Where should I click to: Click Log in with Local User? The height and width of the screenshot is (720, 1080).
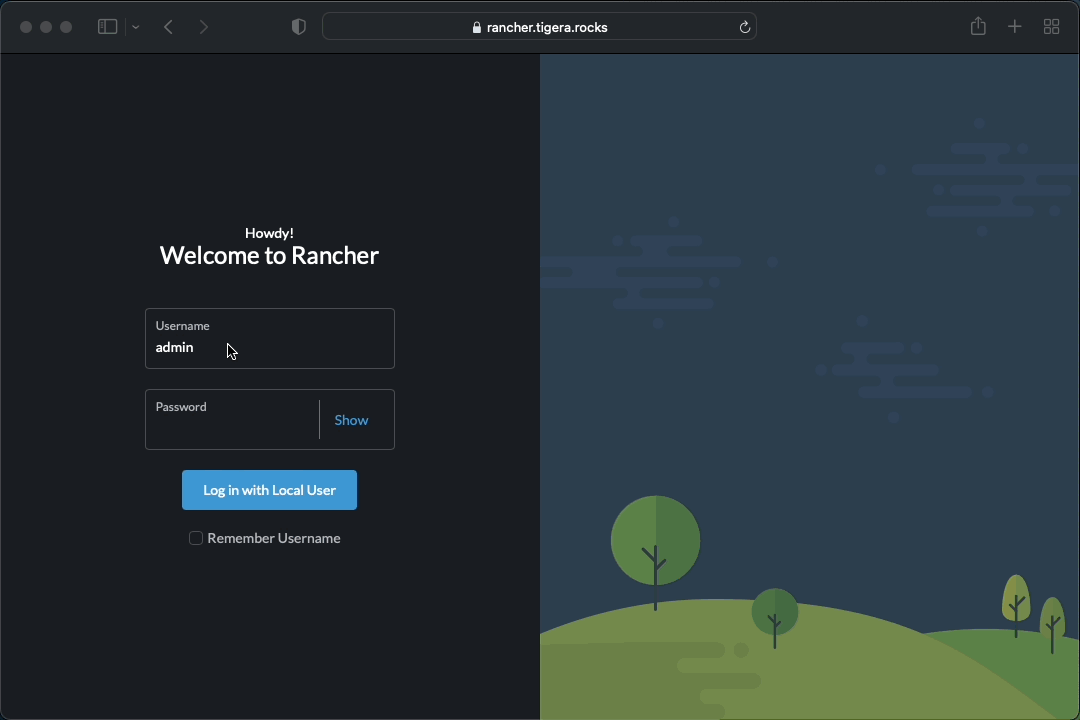pyautogui.click(x=269, y=490)
